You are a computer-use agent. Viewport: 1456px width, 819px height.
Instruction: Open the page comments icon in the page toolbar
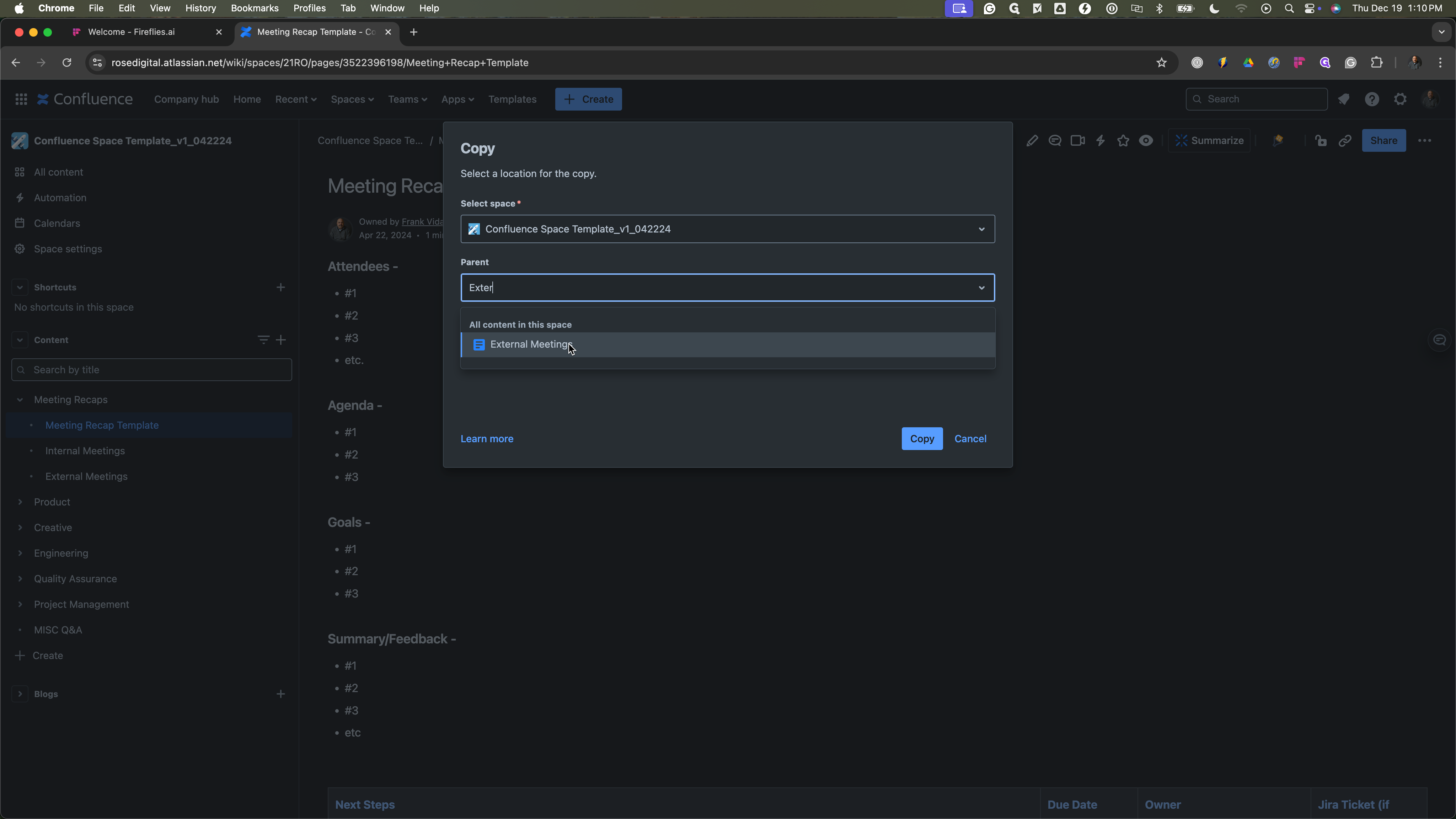(1055, 141)
